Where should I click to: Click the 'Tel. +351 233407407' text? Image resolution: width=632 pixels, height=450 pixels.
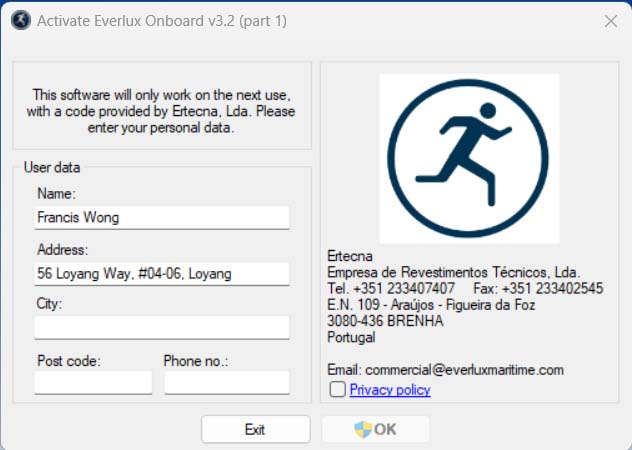(x=391, y=288)
